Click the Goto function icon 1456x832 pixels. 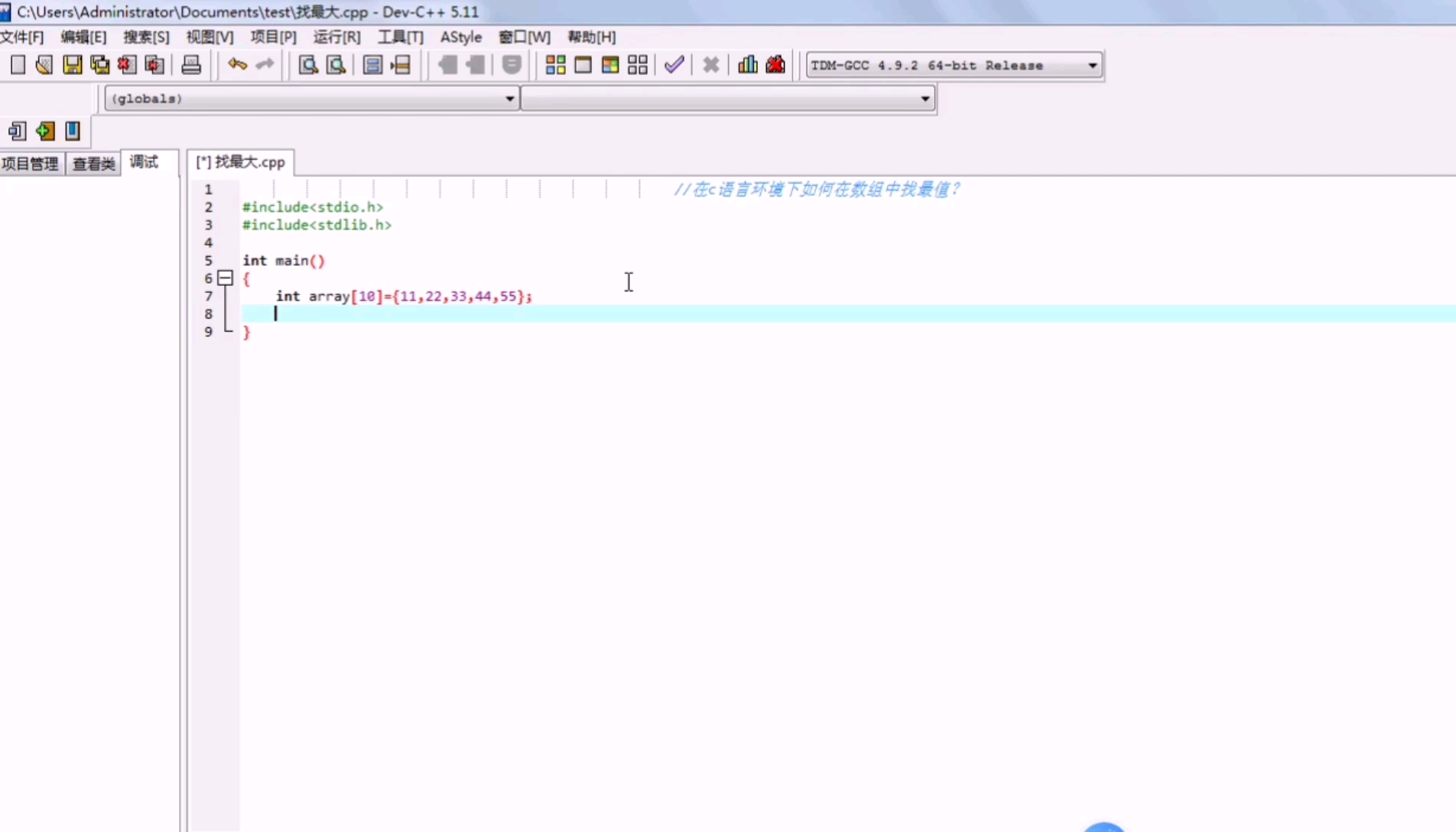tap(372, 65)
